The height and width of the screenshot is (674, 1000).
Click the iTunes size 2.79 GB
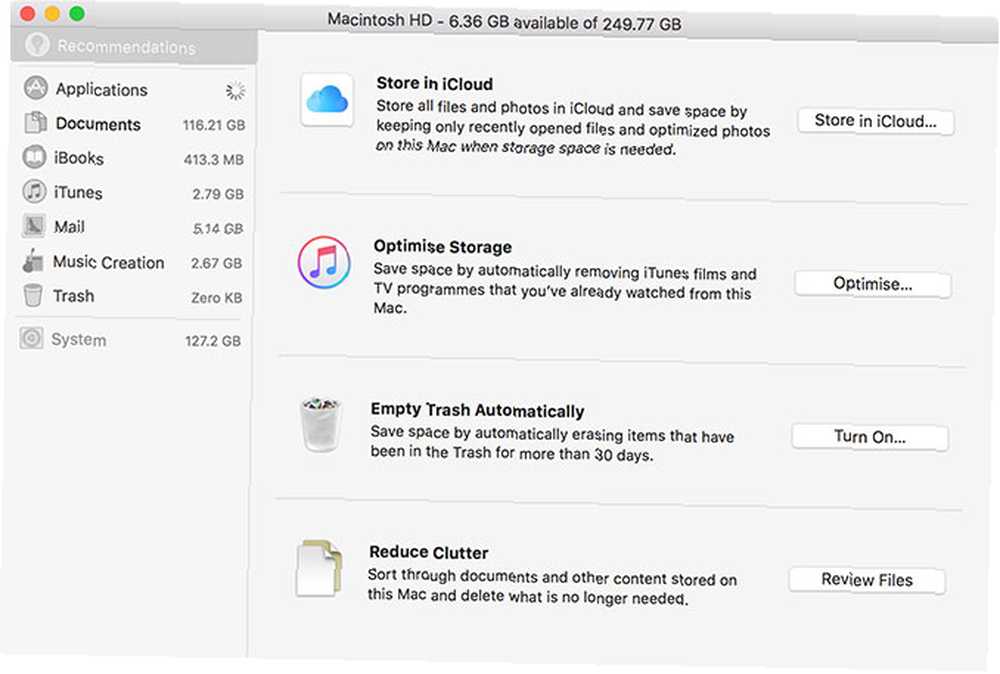click(218, 194)
